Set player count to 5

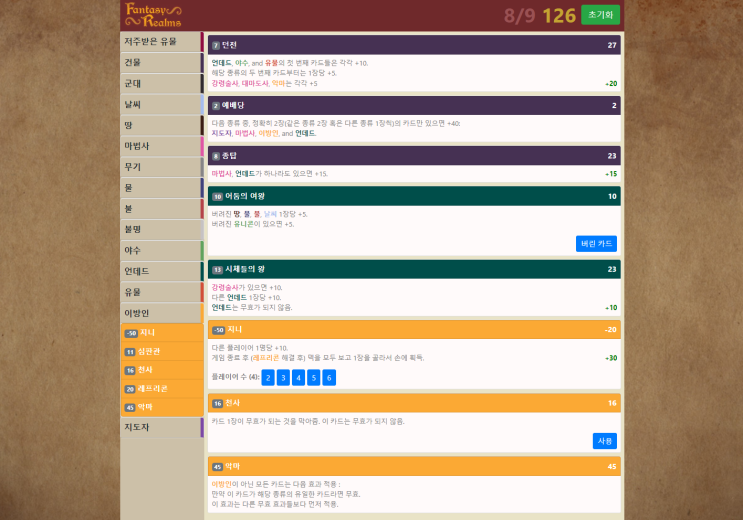click(x=313, y=378)
